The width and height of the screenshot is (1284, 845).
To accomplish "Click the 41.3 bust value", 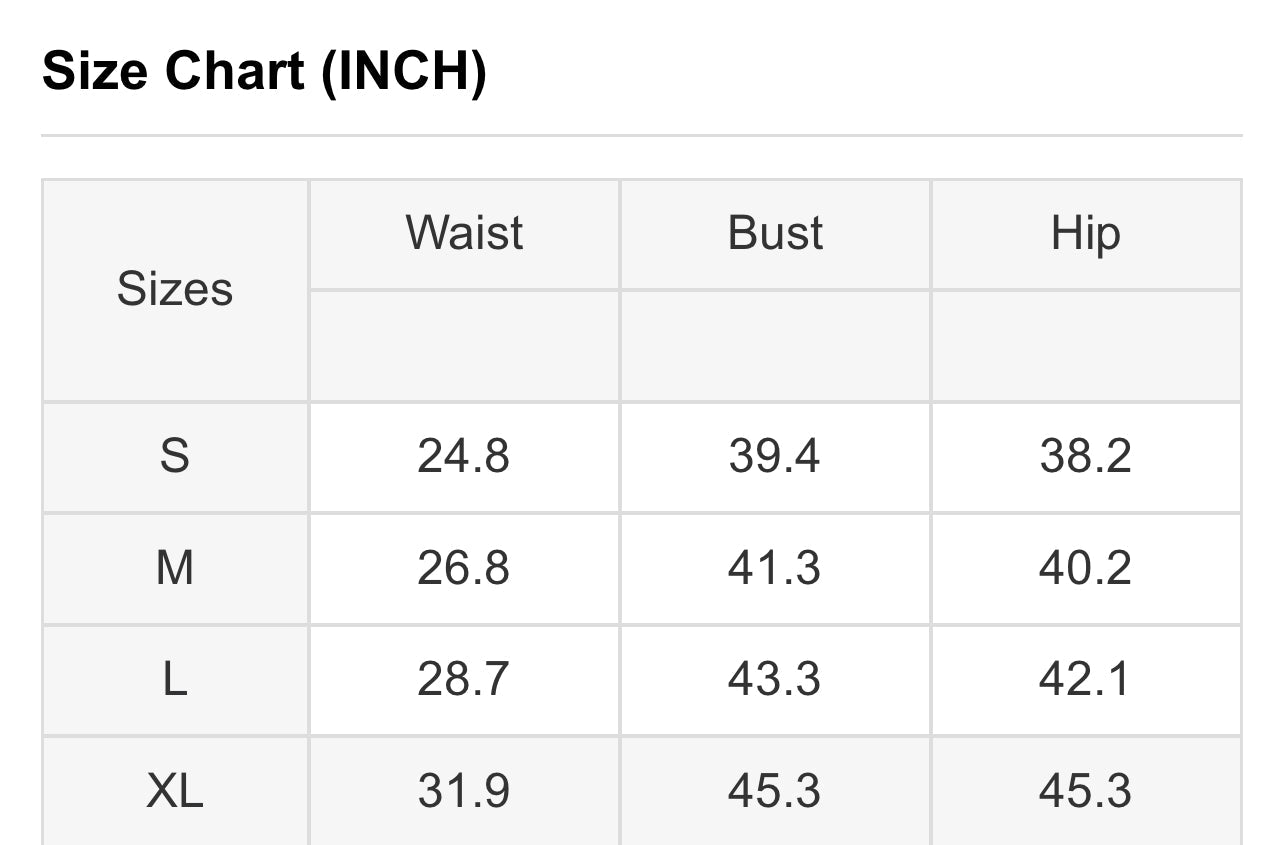I will 775,568.
